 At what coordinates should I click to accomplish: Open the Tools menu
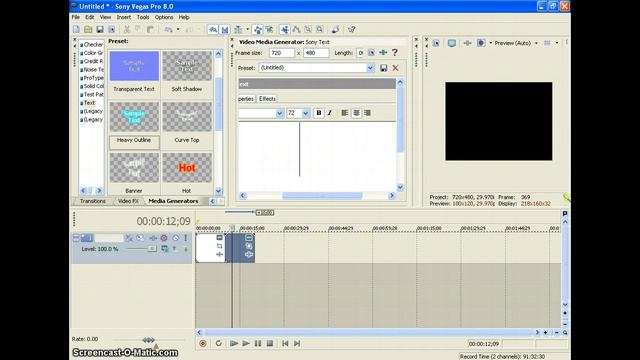tap(143, 17)
